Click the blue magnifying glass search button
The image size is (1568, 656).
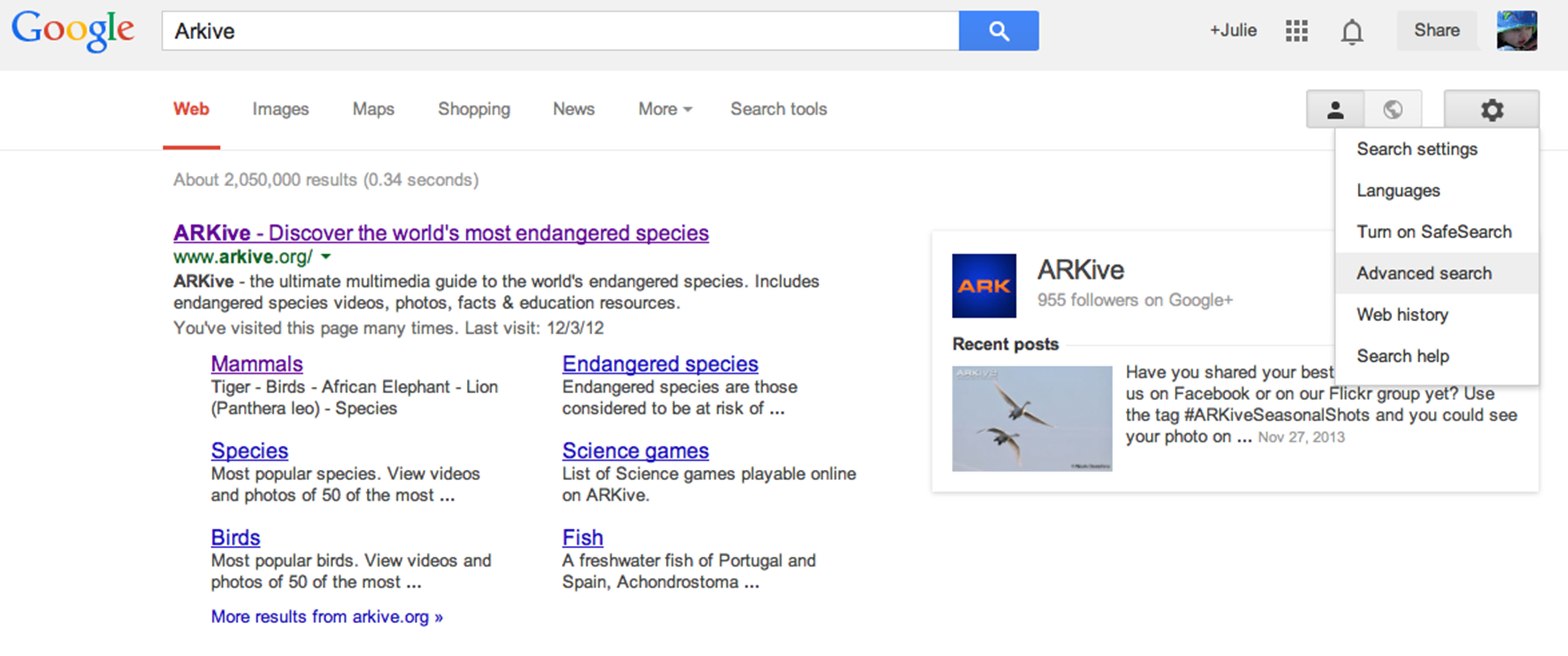[x=998, y=30]
